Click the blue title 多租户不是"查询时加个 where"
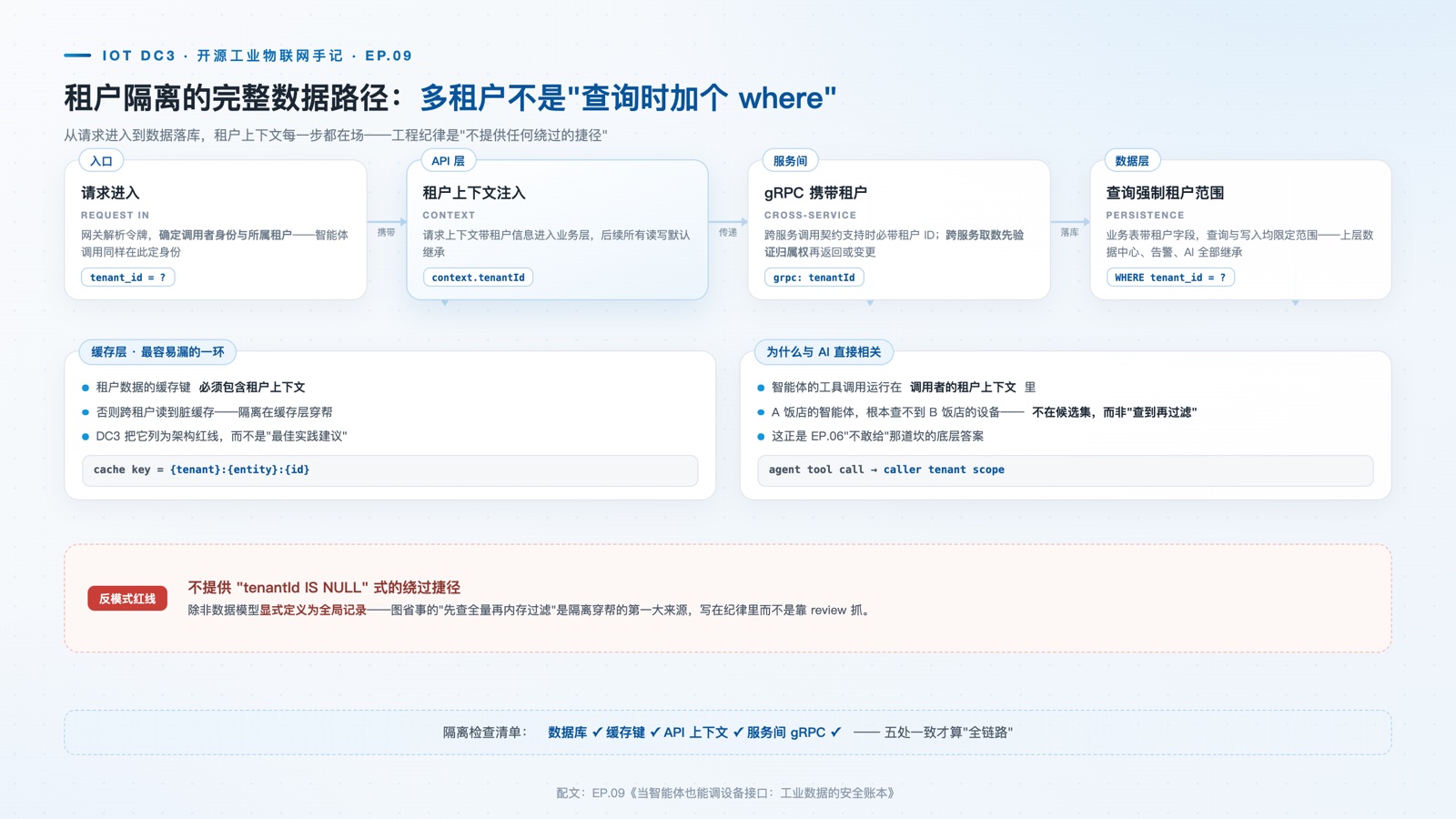 (628, 97)
